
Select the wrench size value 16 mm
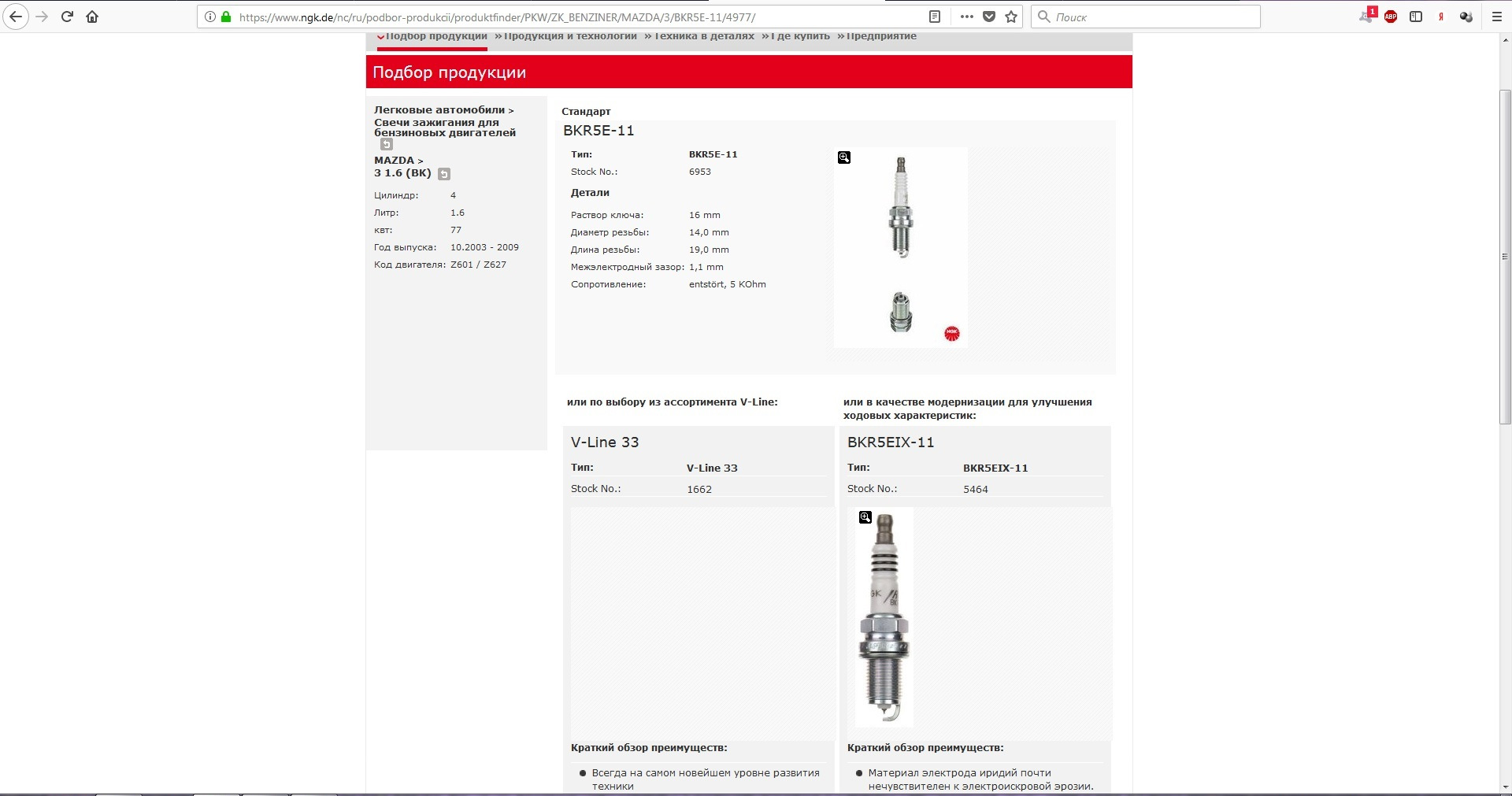point(705,215)
